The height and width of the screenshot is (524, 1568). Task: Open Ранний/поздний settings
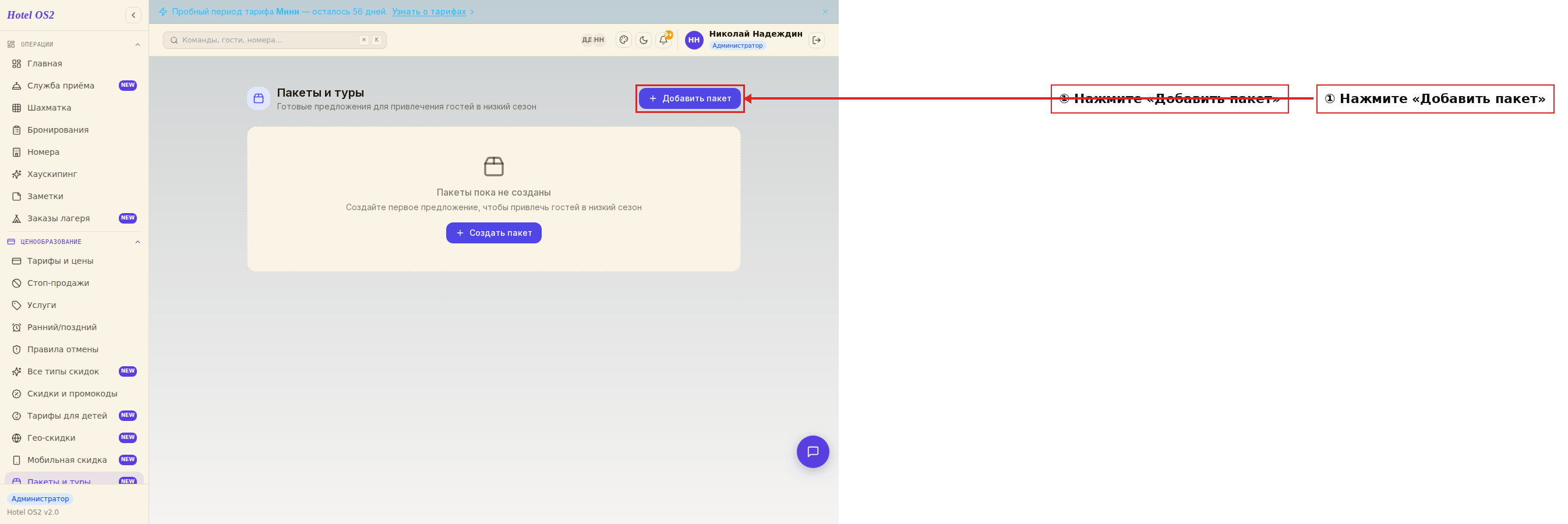coord(73,327)
